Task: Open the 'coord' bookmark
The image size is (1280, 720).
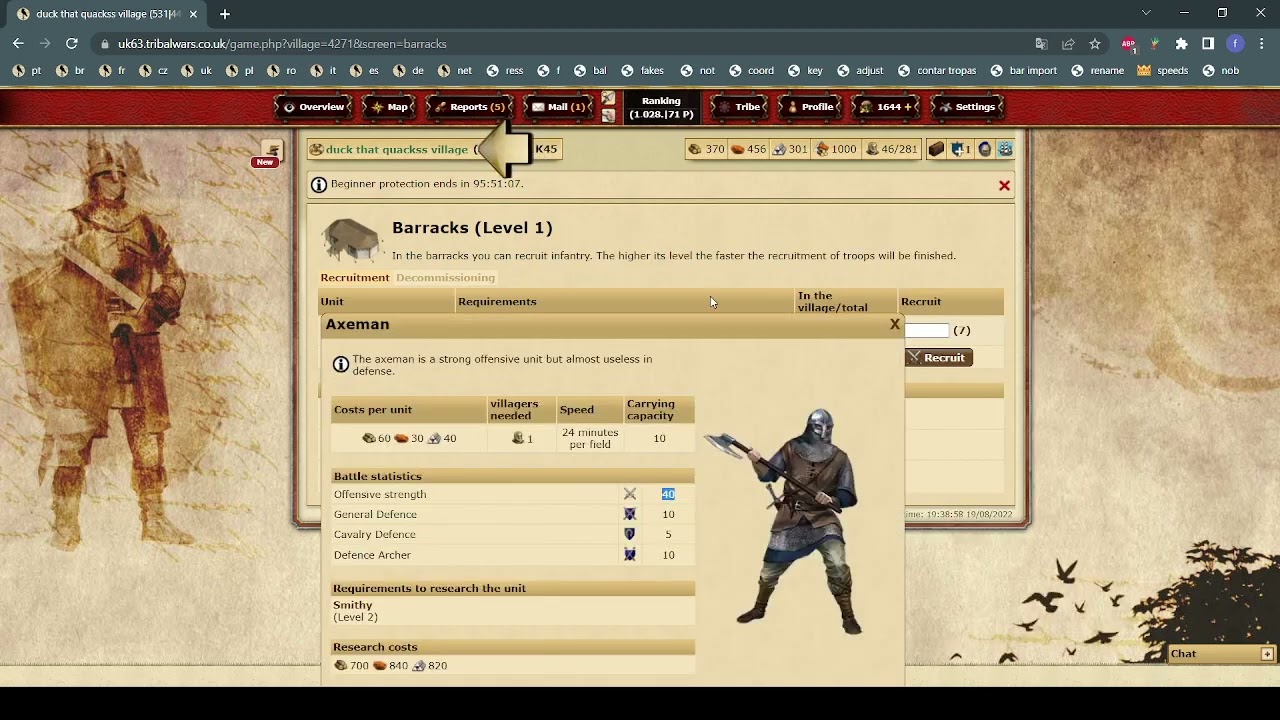Action: pos(752,71)
